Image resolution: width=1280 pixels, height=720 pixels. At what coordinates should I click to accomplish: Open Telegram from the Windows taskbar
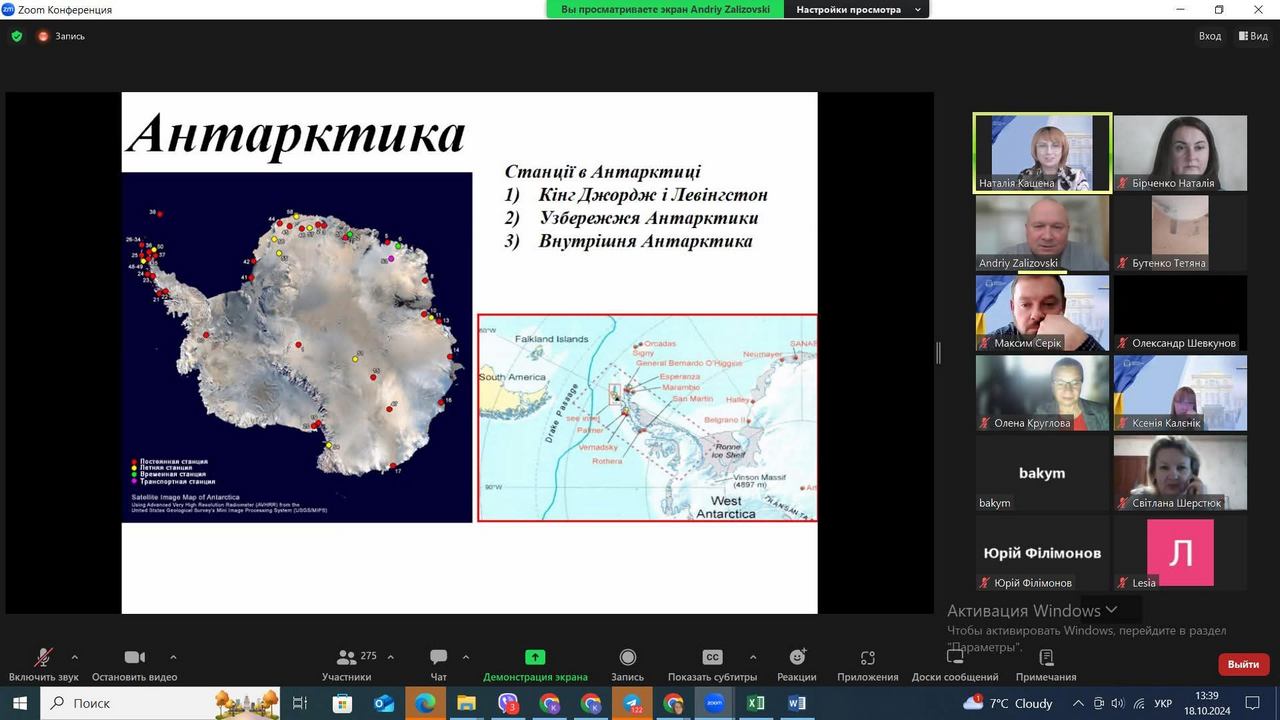pos(632,703)
